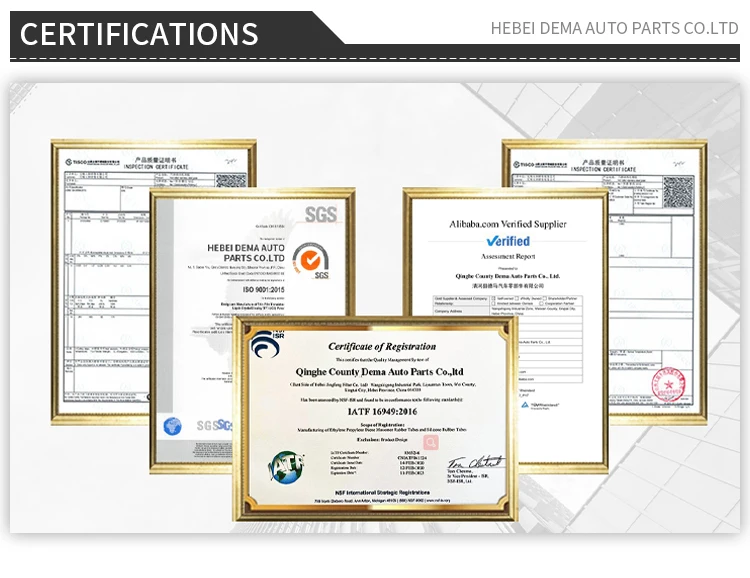Click the Alibaba.com Verified Supplier heading

click(x=506, y=224)
